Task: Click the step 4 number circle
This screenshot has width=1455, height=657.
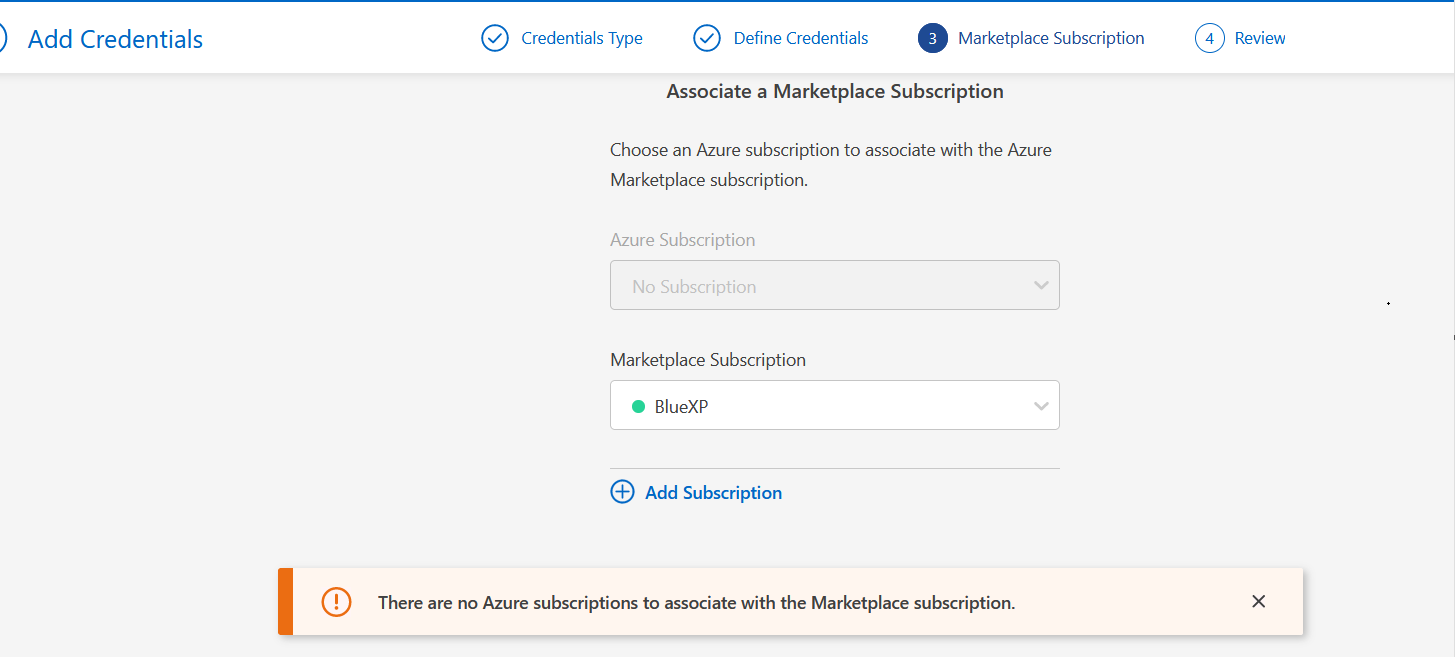Action: [1209, 39]
